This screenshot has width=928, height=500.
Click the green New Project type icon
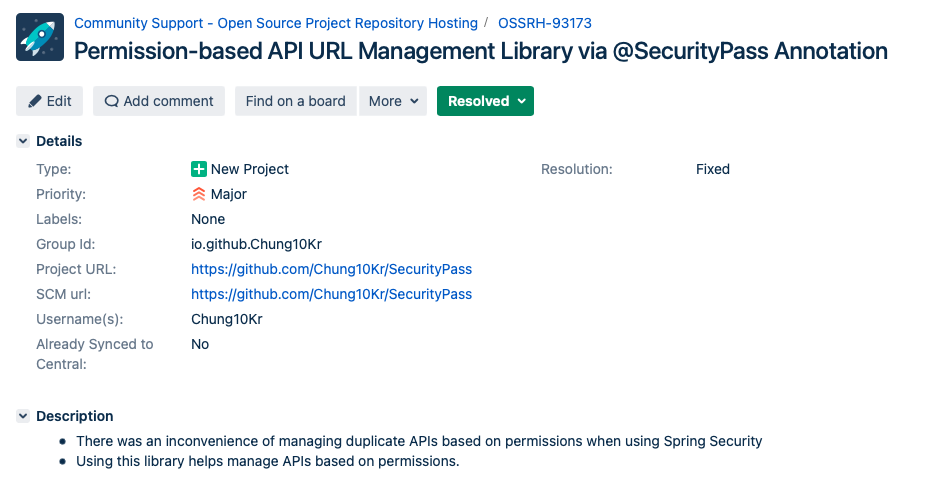click(199, 169)
